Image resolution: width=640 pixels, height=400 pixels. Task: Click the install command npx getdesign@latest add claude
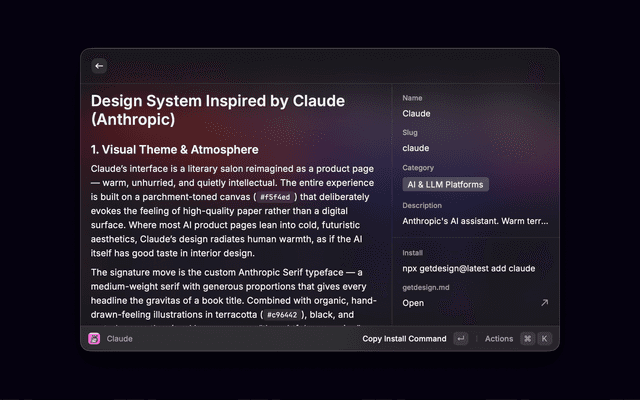[469, 269]
